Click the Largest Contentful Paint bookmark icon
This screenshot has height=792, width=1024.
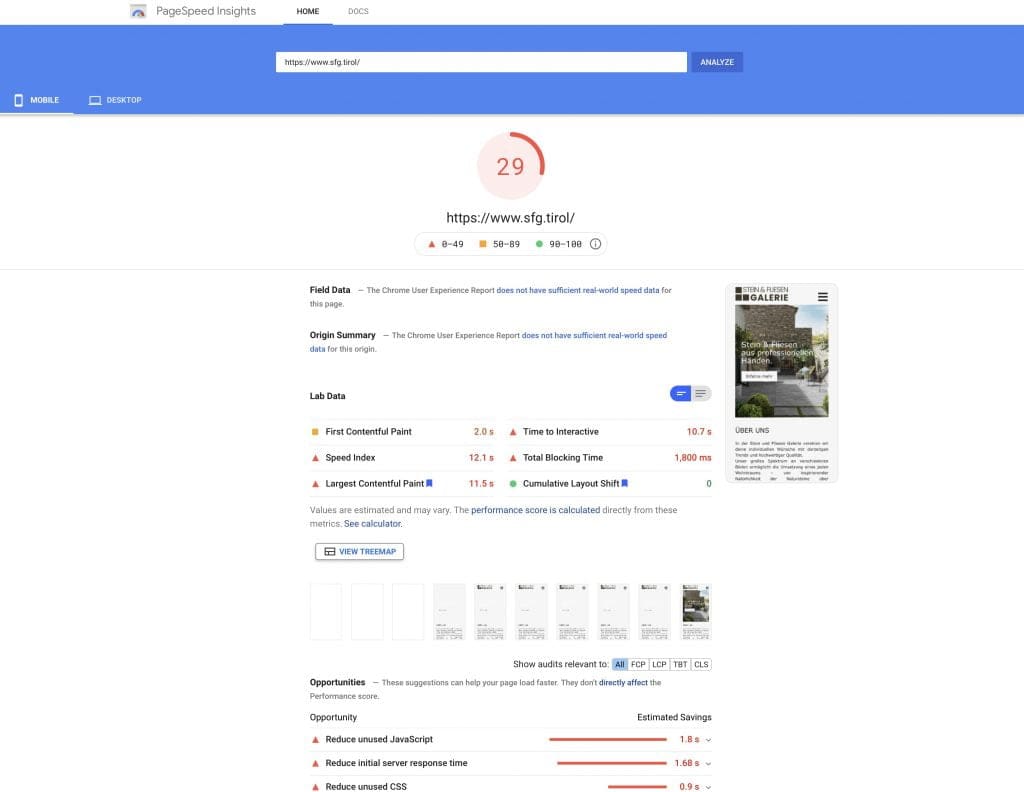tap(429, 484)
